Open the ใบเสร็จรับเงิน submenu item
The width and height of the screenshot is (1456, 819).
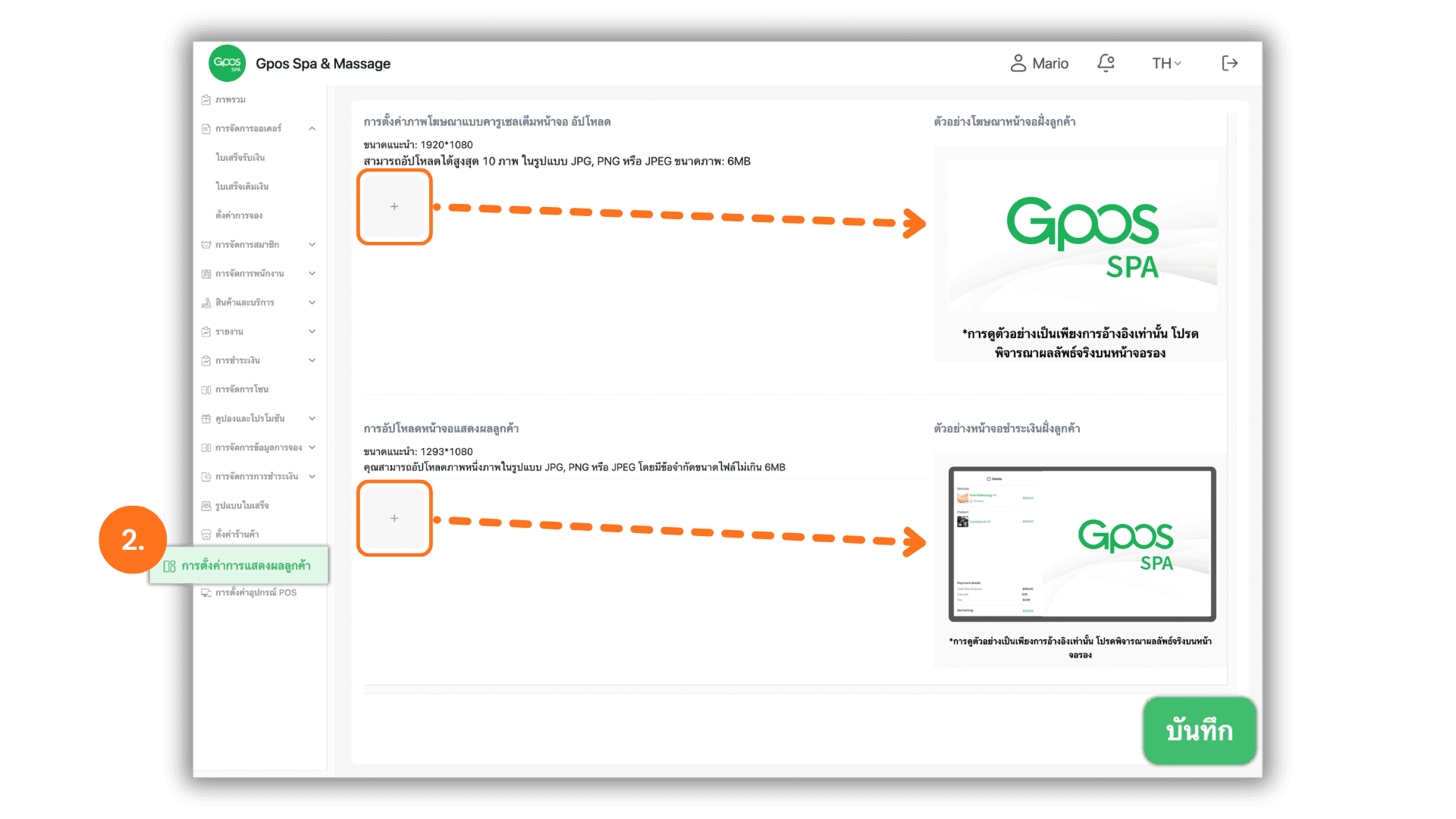pyautogui.click(x=240, y=158)
